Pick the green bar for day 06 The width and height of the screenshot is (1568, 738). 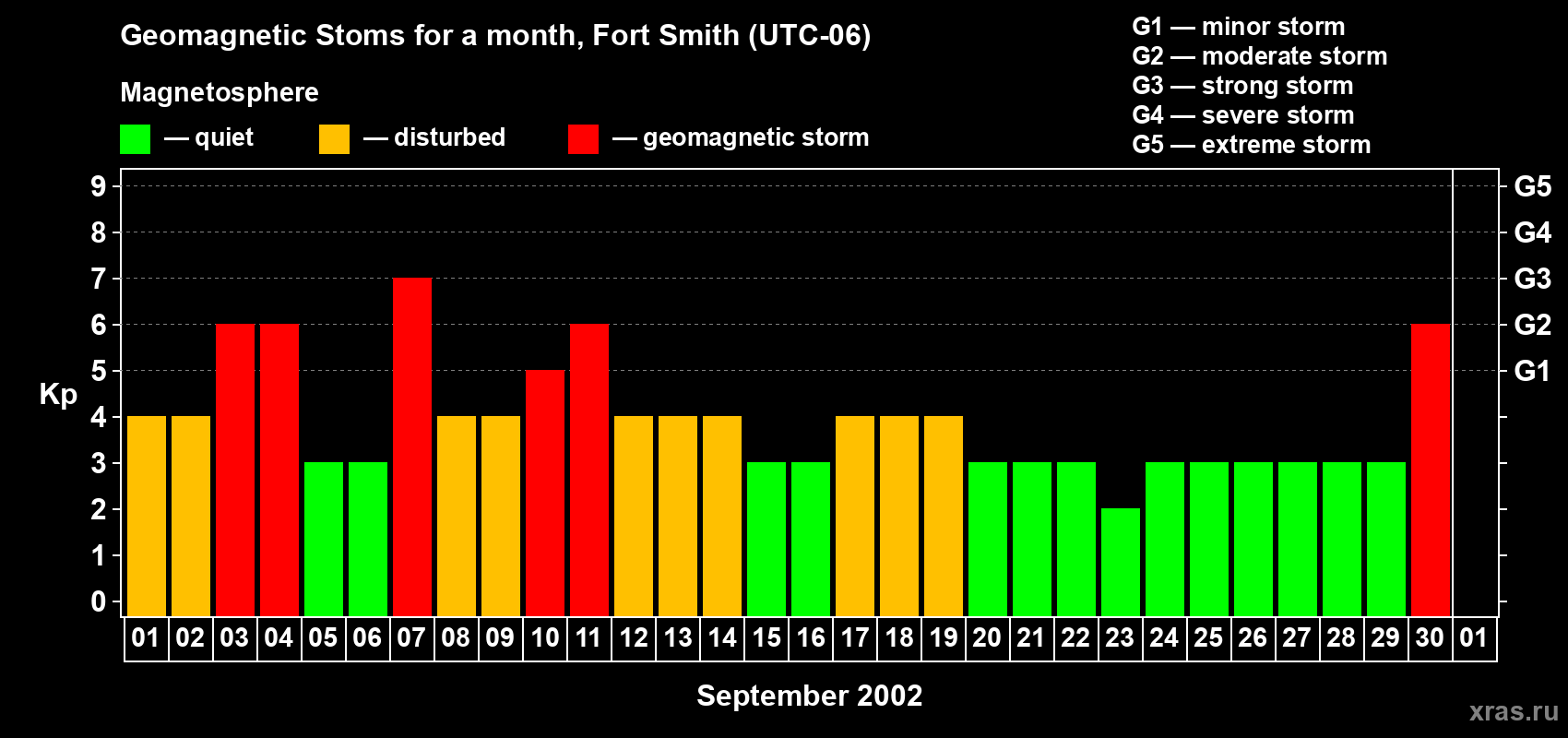pyautogui.click(x=368, y=540)
